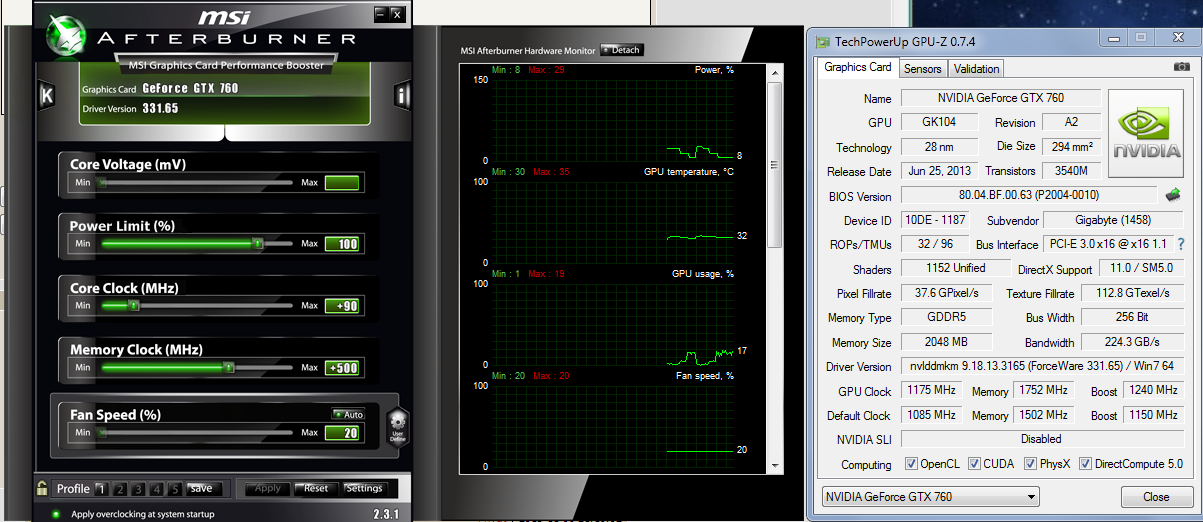This screenshot has height=522, width=1203.
Task: Save the current Afterburner profile
Action: coord(202,489)
